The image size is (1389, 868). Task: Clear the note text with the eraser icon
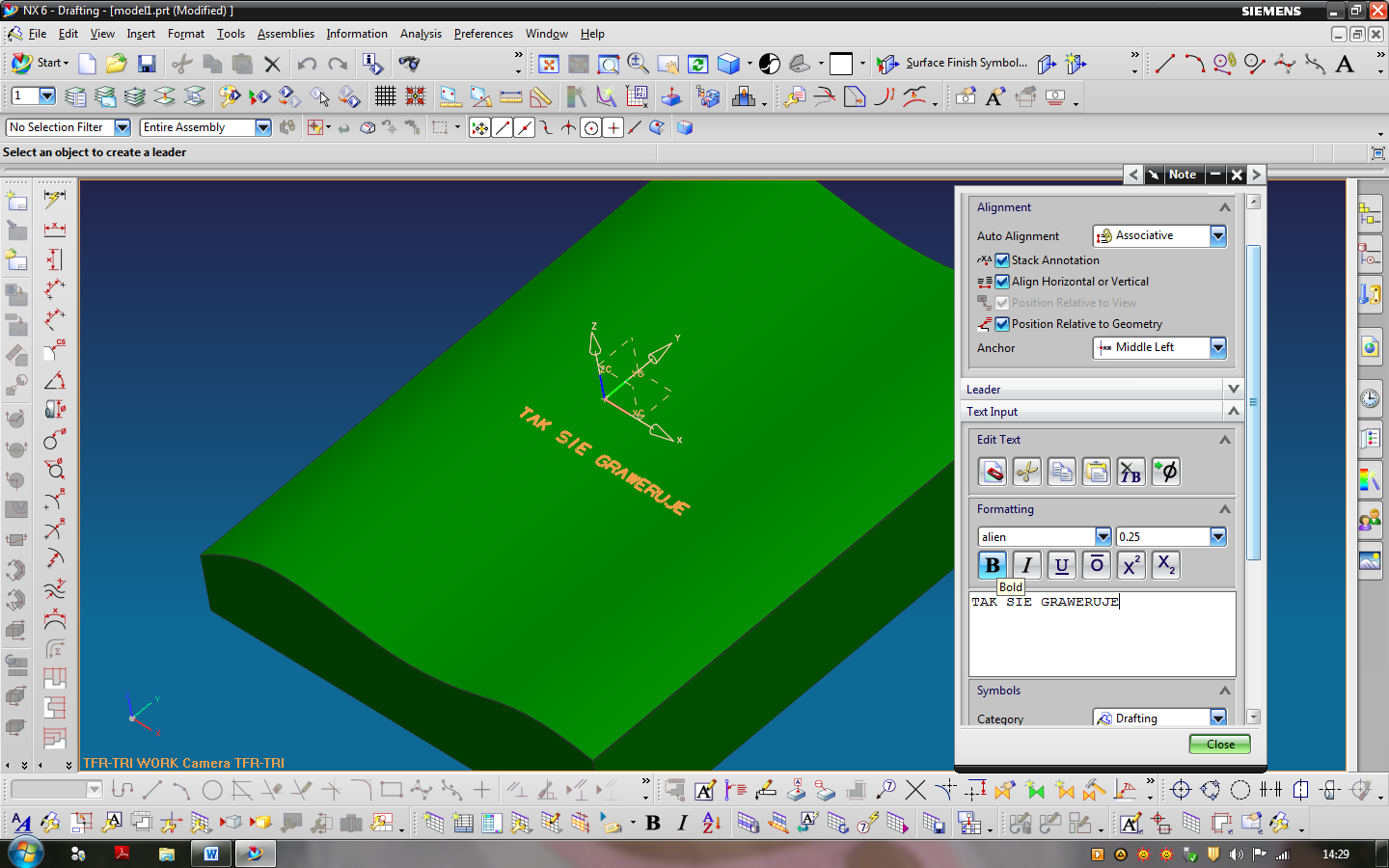993,472
